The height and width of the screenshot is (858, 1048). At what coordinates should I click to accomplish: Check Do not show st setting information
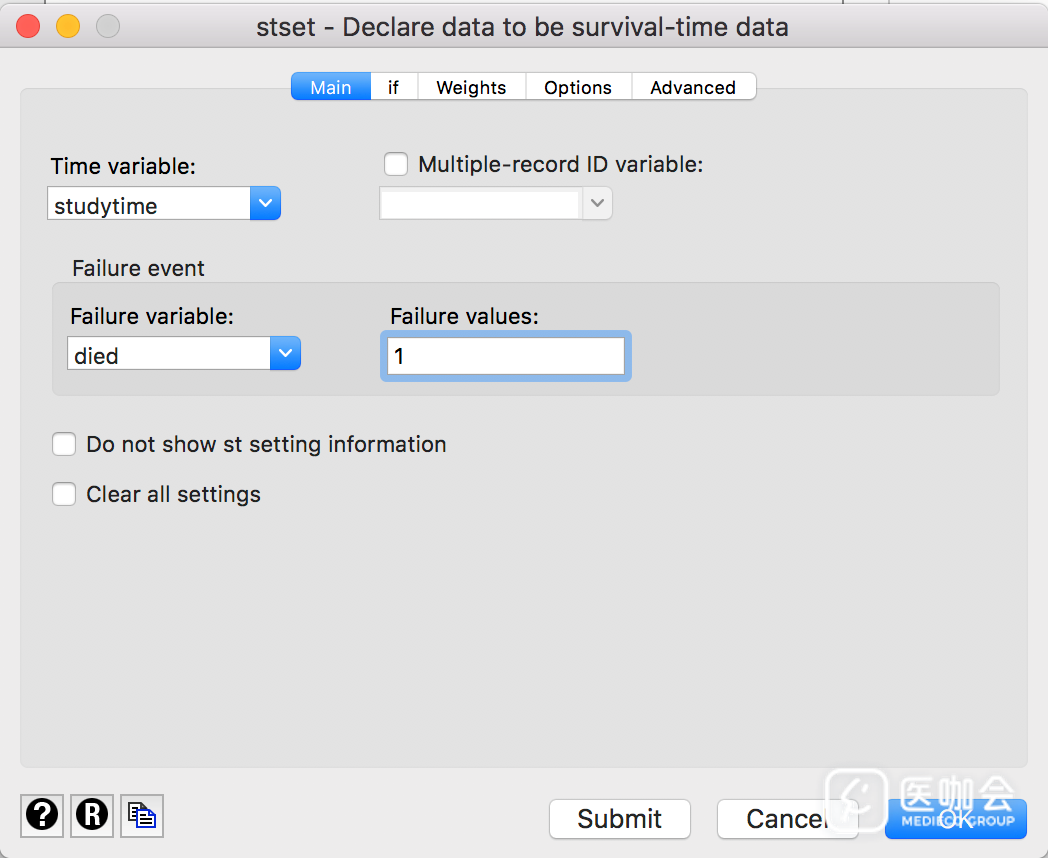click(x=64, y=444)
